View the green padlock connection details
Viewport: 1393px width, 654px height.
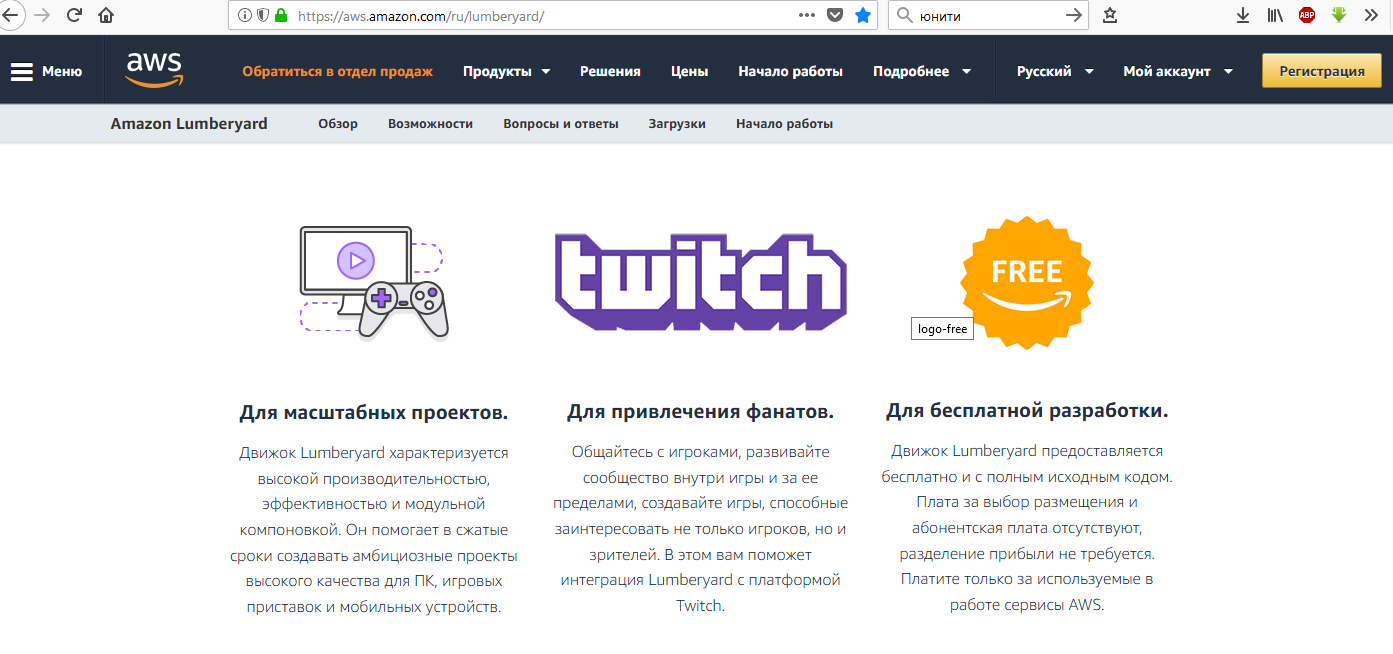(281, 16)
